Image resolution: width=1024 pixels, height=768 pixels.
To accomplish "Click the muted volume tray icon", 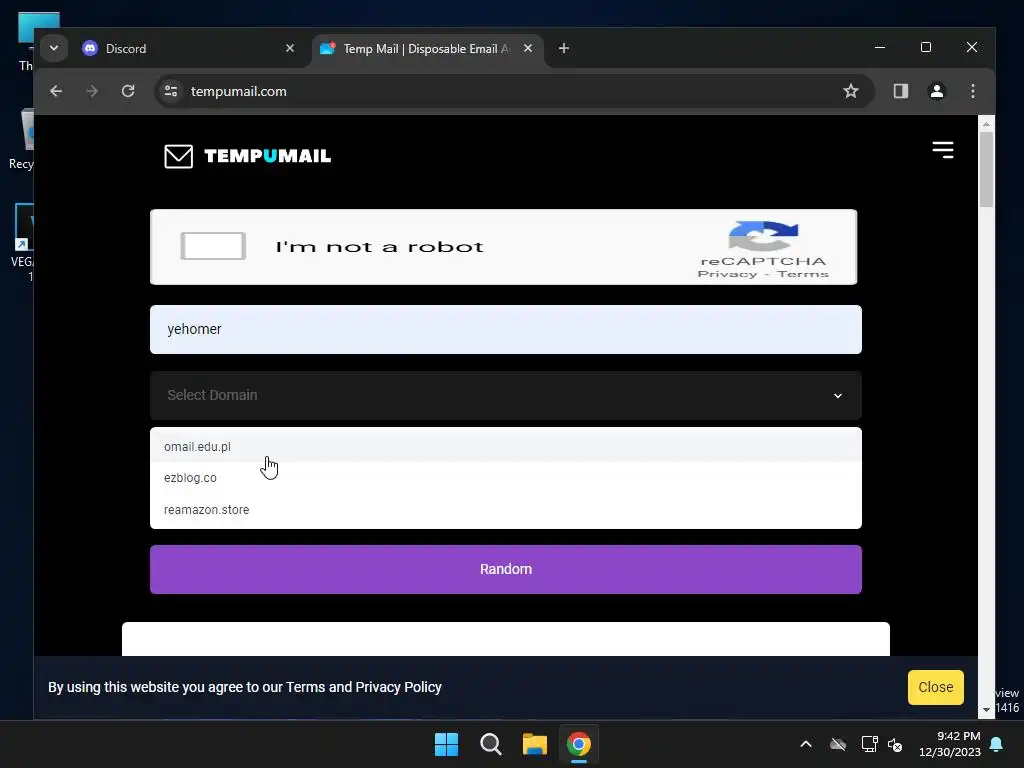I will [x=895, y=744].
